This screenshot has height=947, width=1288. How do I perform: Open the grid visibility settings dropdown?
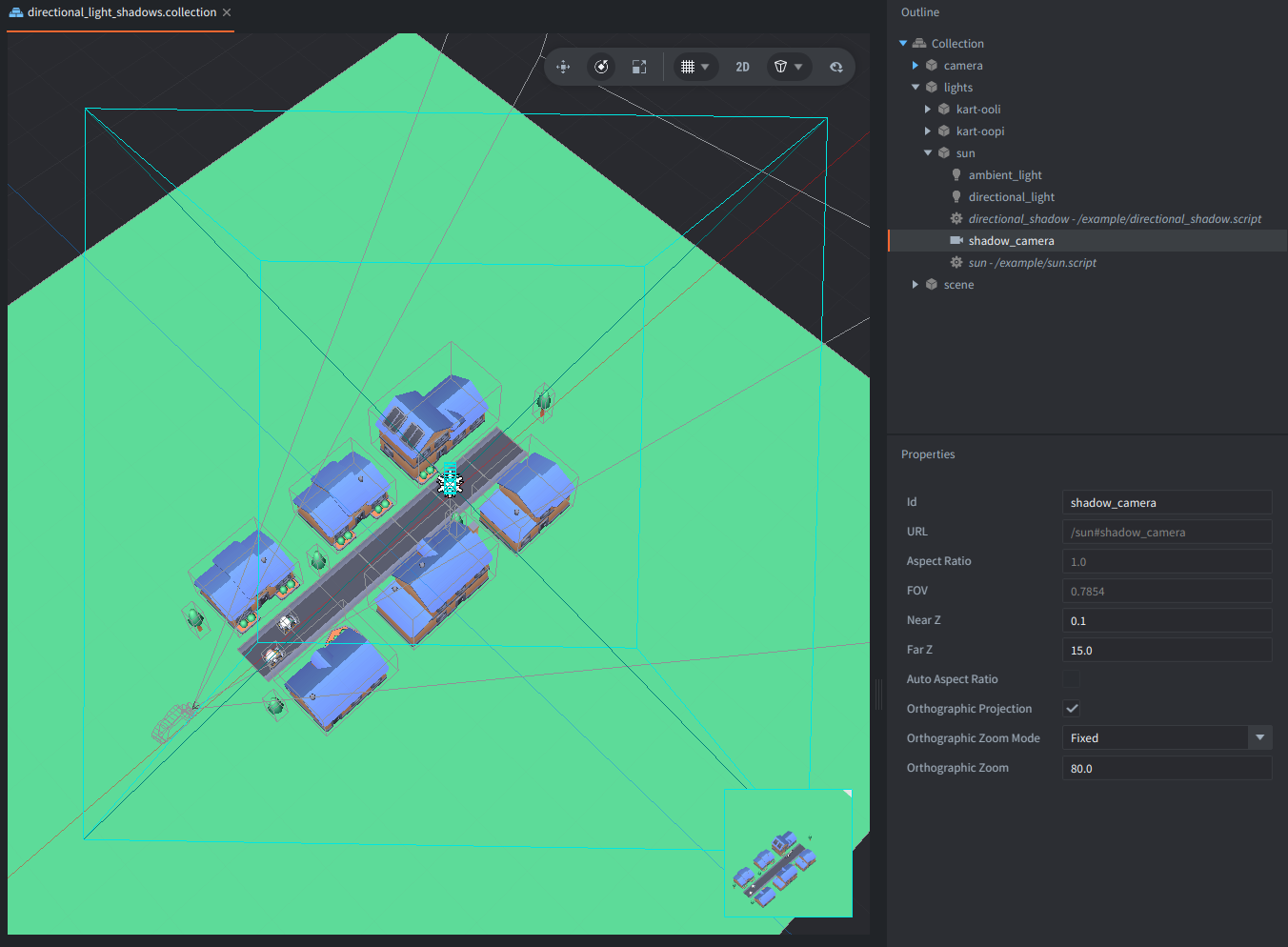[x=695, y=67]
